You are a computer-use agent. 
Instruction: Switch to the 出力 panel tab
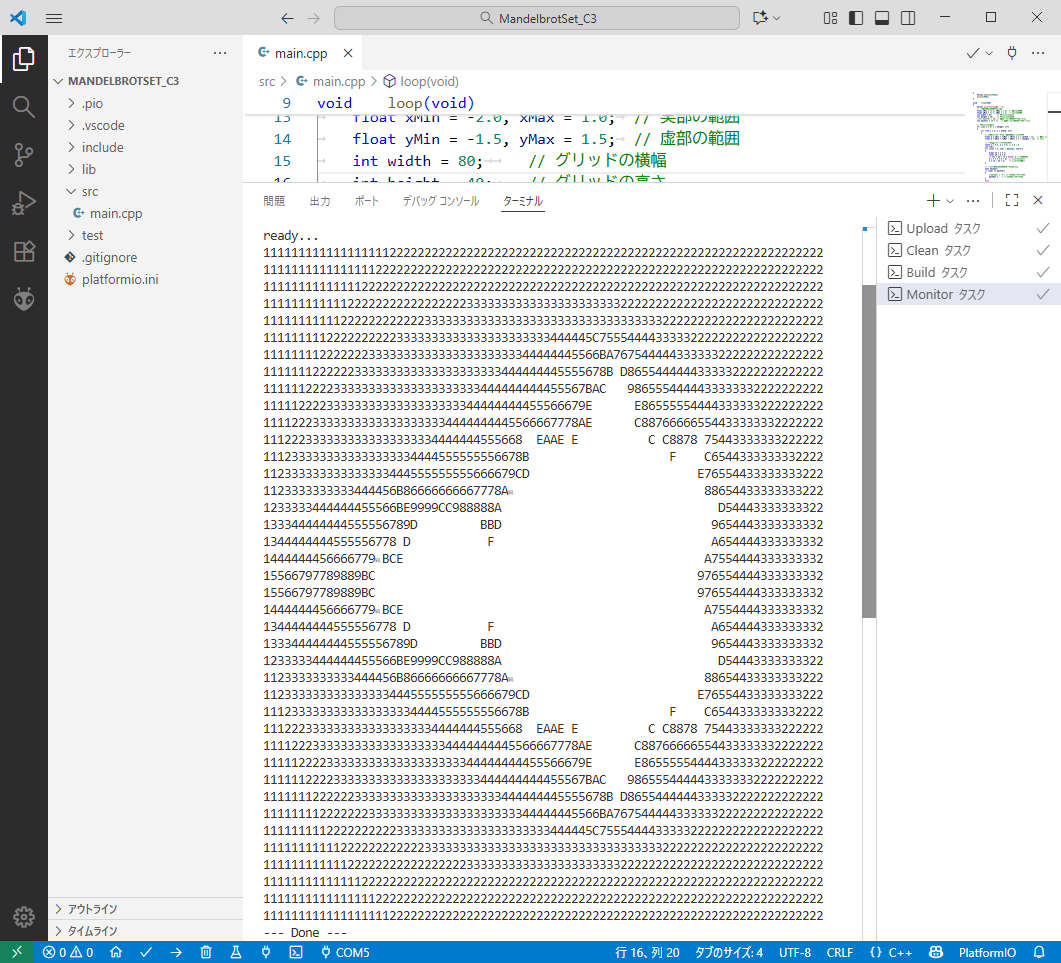(x=320, y=201)
